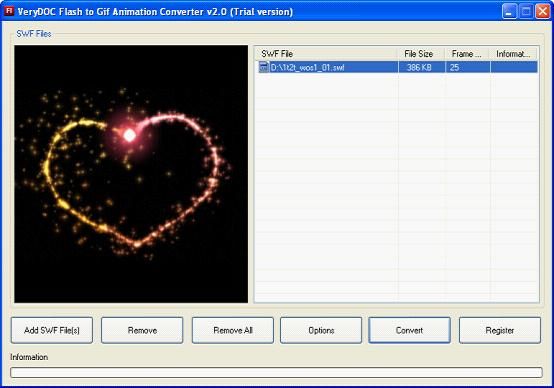Sort by the File Size column header
This screenshot has width=554, height=388.
point(422,54)
